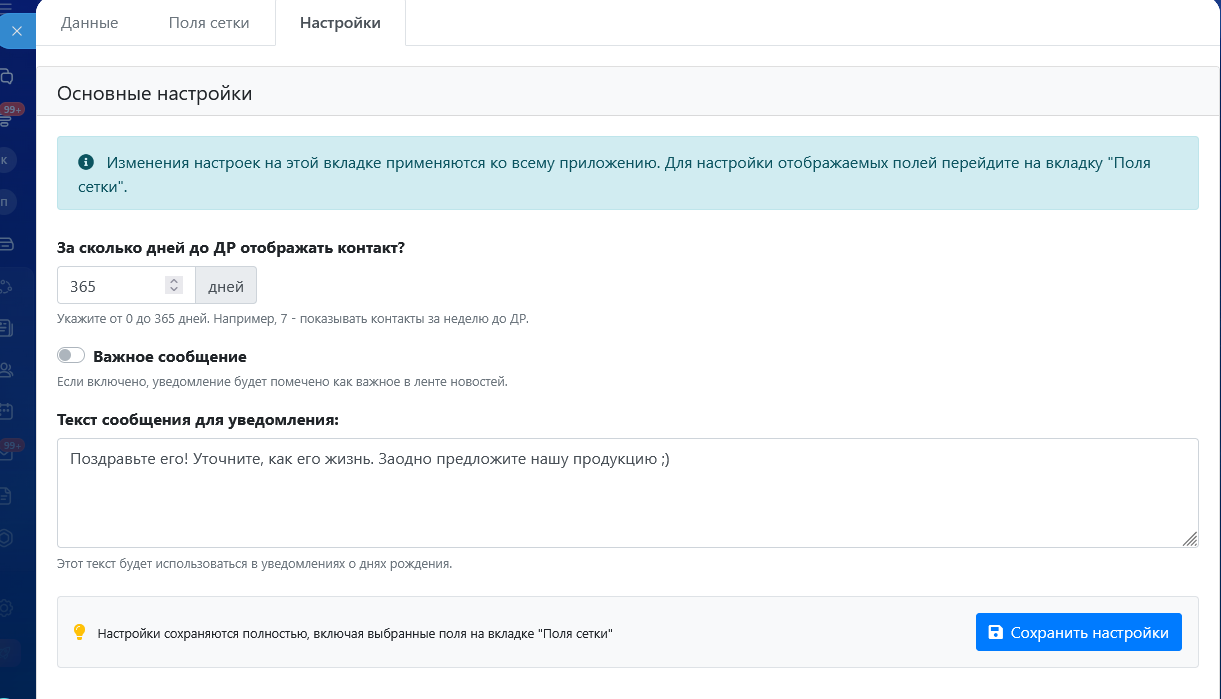This screenshot has width=1221, height=699.
Task: Open the "Поля сетки" tab
Action: click(x=209, y=23)
